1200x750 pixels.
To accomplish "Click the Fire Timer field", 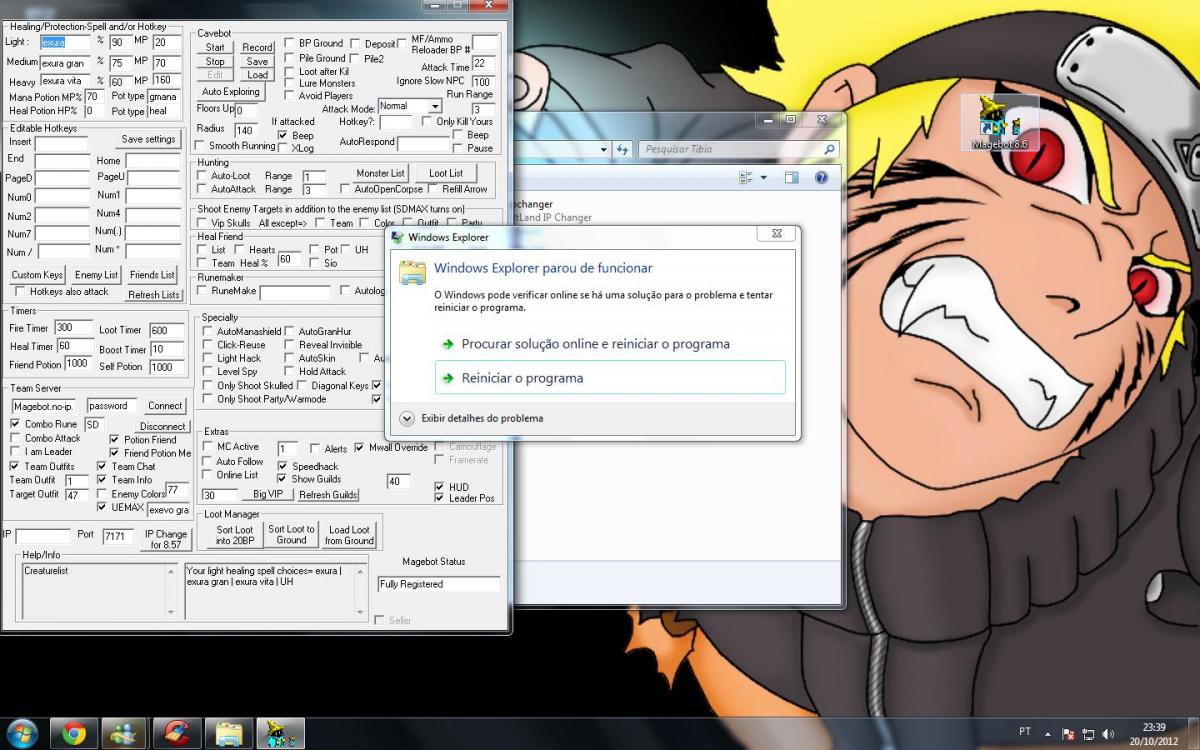I will 74,328.
